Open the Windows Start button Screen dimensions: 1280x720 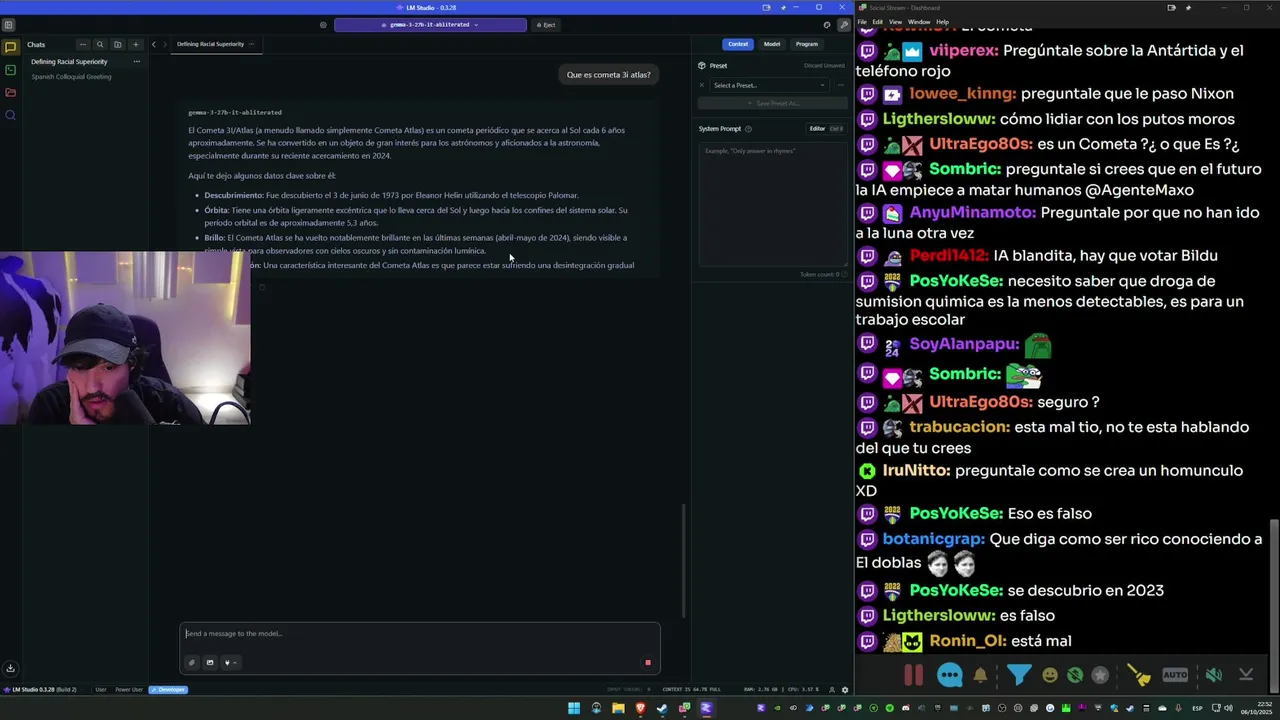point(574,709)
